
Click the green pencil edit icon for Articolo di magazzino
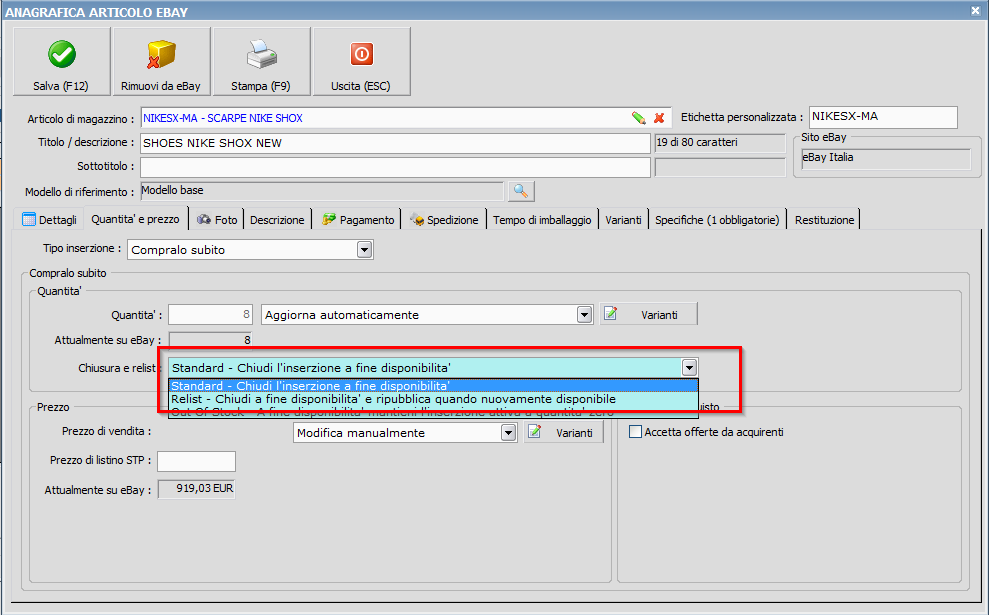click(638, 118)
